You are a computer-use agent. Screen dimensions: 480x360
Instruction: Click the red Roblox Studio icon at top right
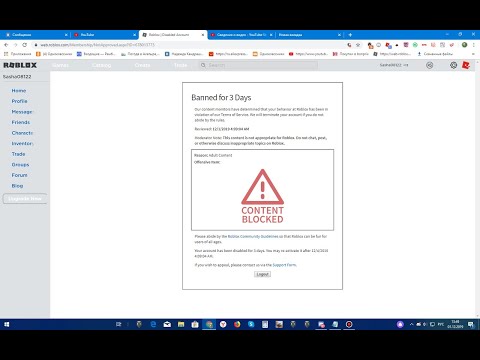click(466, 65)
